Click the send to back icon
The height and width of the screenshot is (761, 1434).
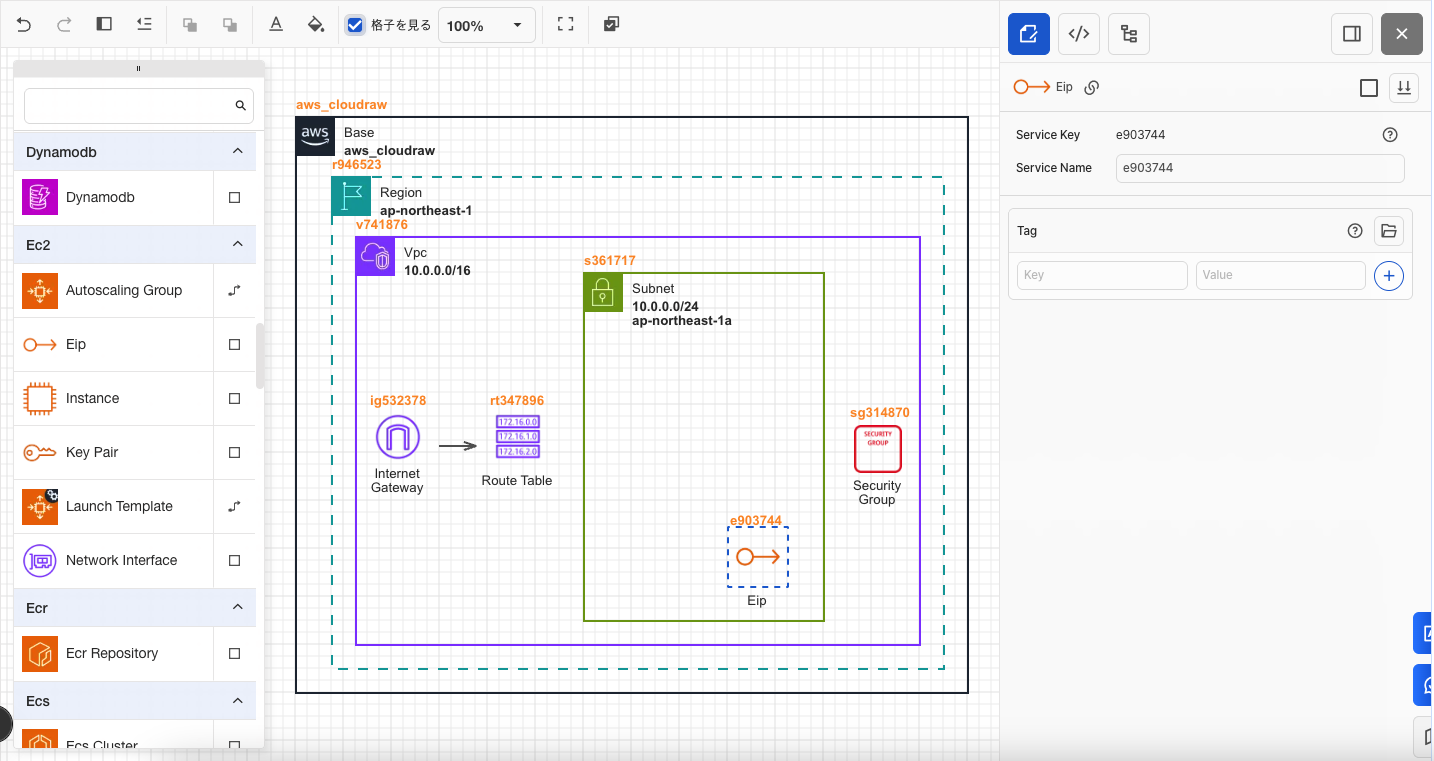229,25
